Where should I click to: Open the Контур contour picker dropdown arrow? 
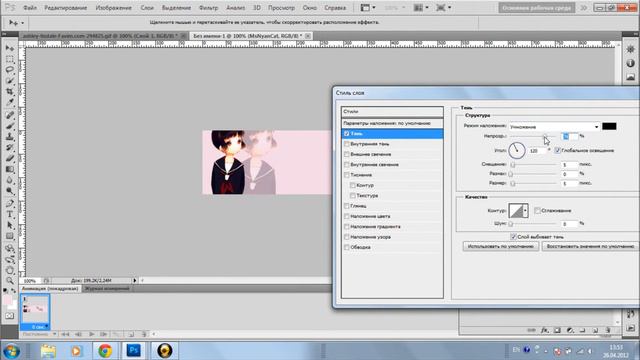(525, 211)
